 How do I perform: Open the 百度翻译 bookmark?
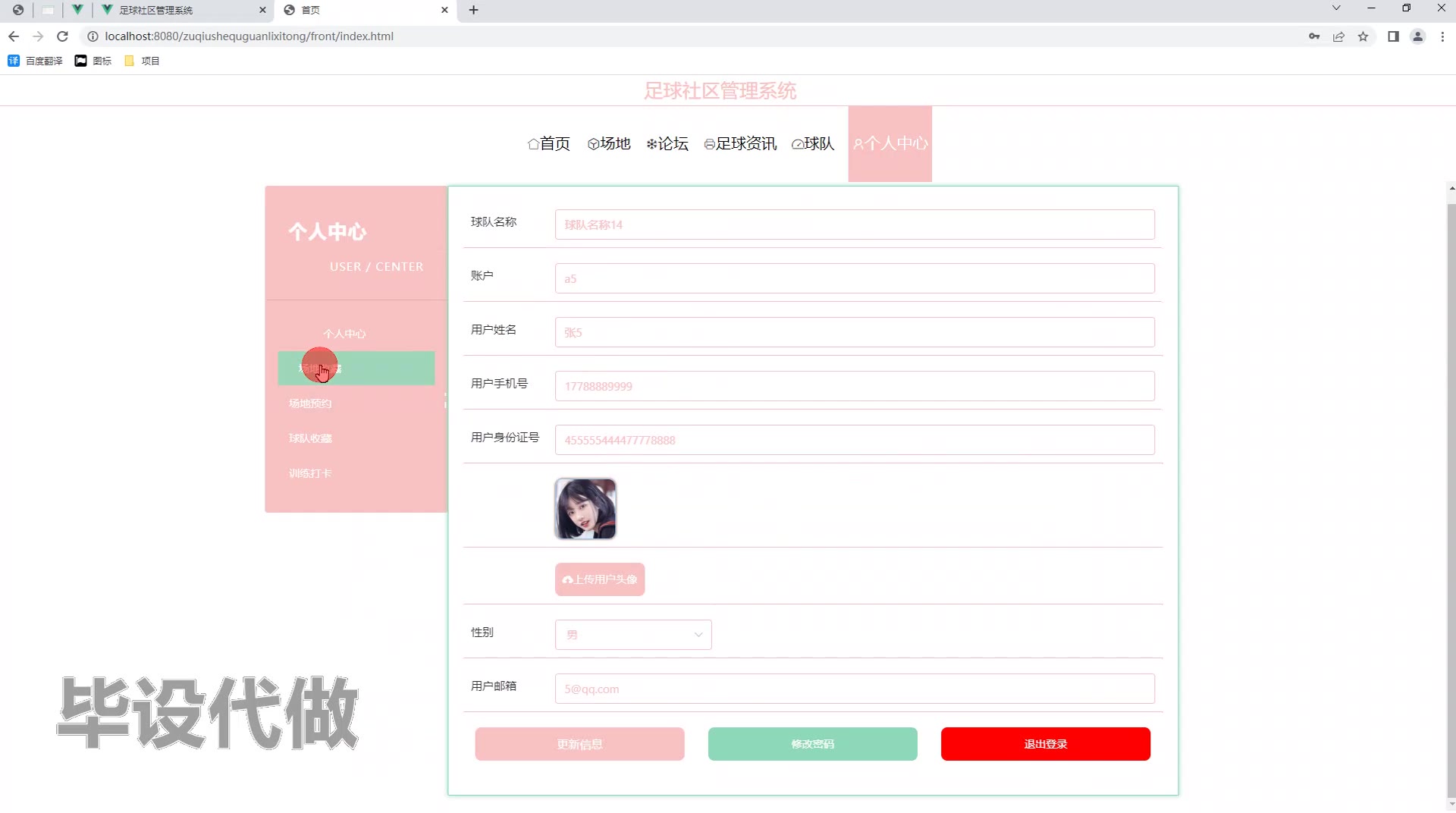[x=35, y=61]
